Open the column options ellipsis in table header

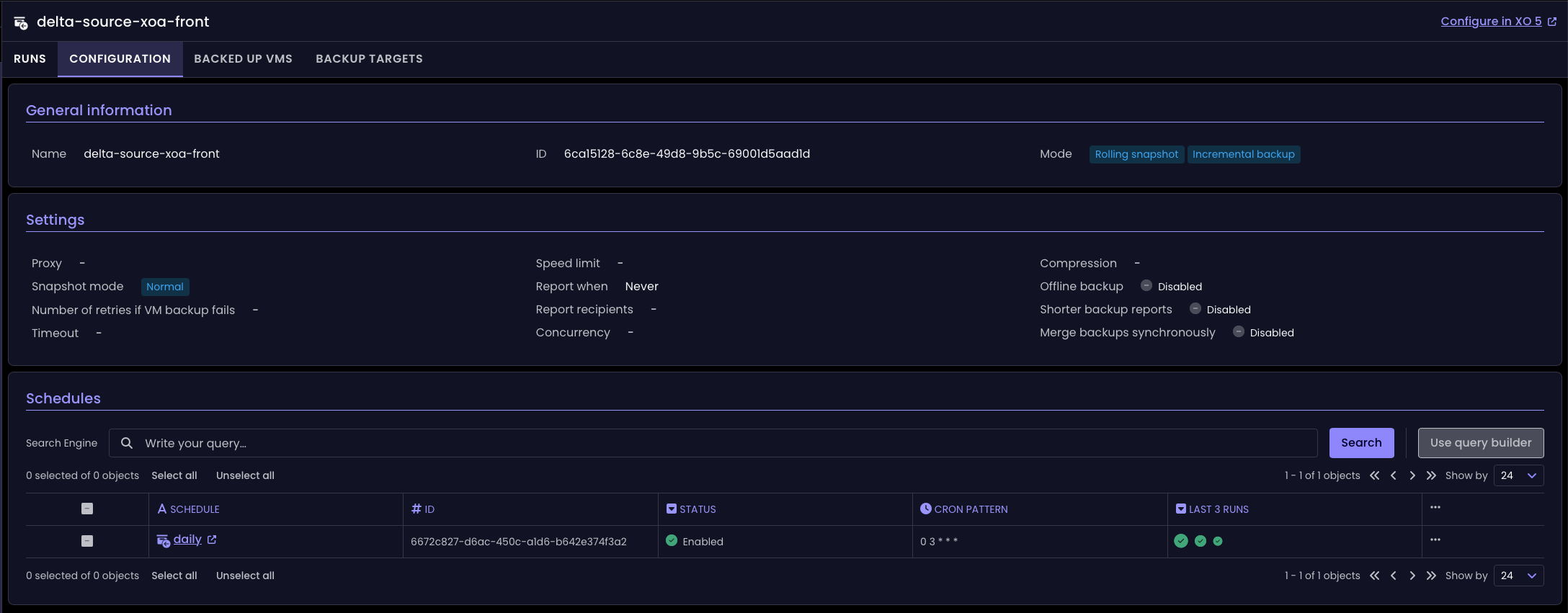(x=1435, y=508)
